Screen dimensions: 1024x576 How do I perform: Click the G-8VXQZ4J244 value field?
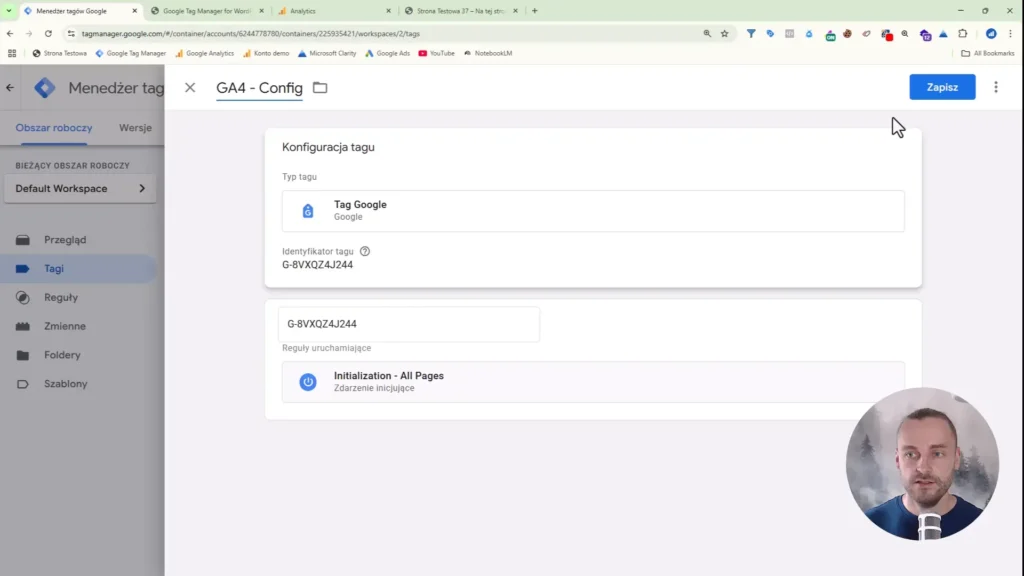coord(409,324)
